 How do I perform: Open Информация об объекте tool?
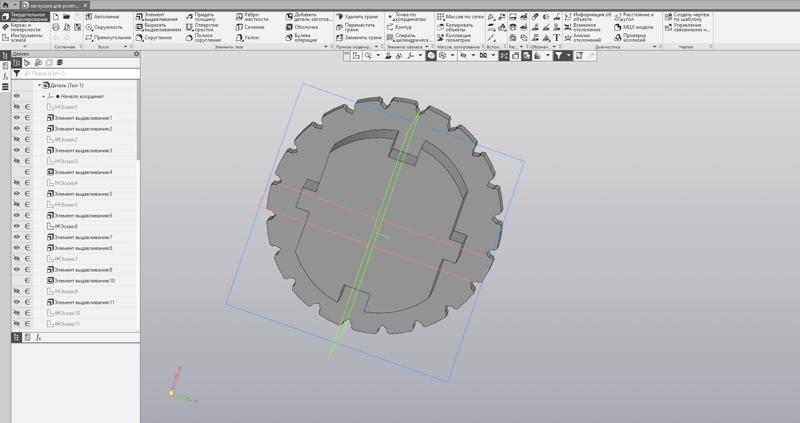point(587,17)
